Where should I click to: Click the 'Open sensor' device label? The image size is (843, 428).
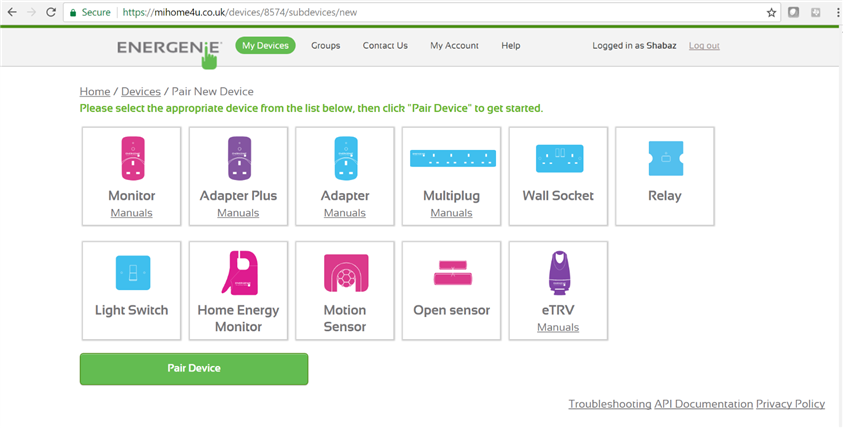pos(452,310)
